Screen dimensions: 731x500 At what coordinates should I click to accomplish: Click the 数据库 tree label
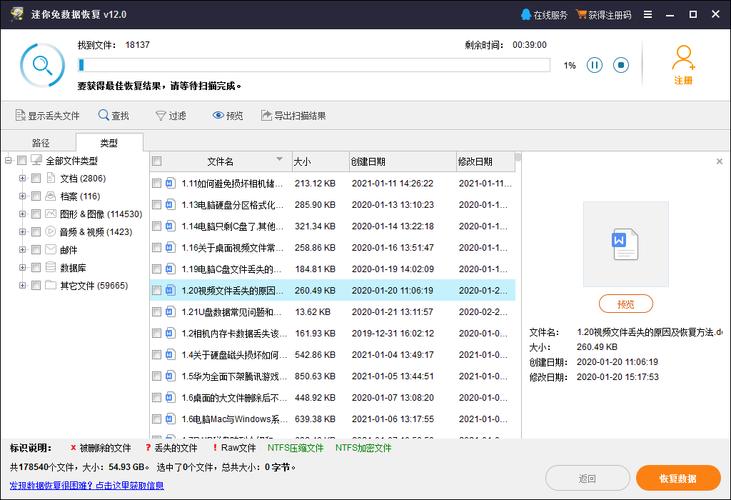pos(73,267)
